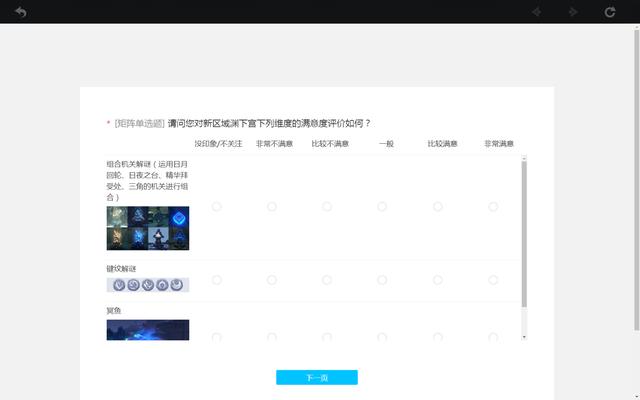Click the 一般 column header

point(386,144)
